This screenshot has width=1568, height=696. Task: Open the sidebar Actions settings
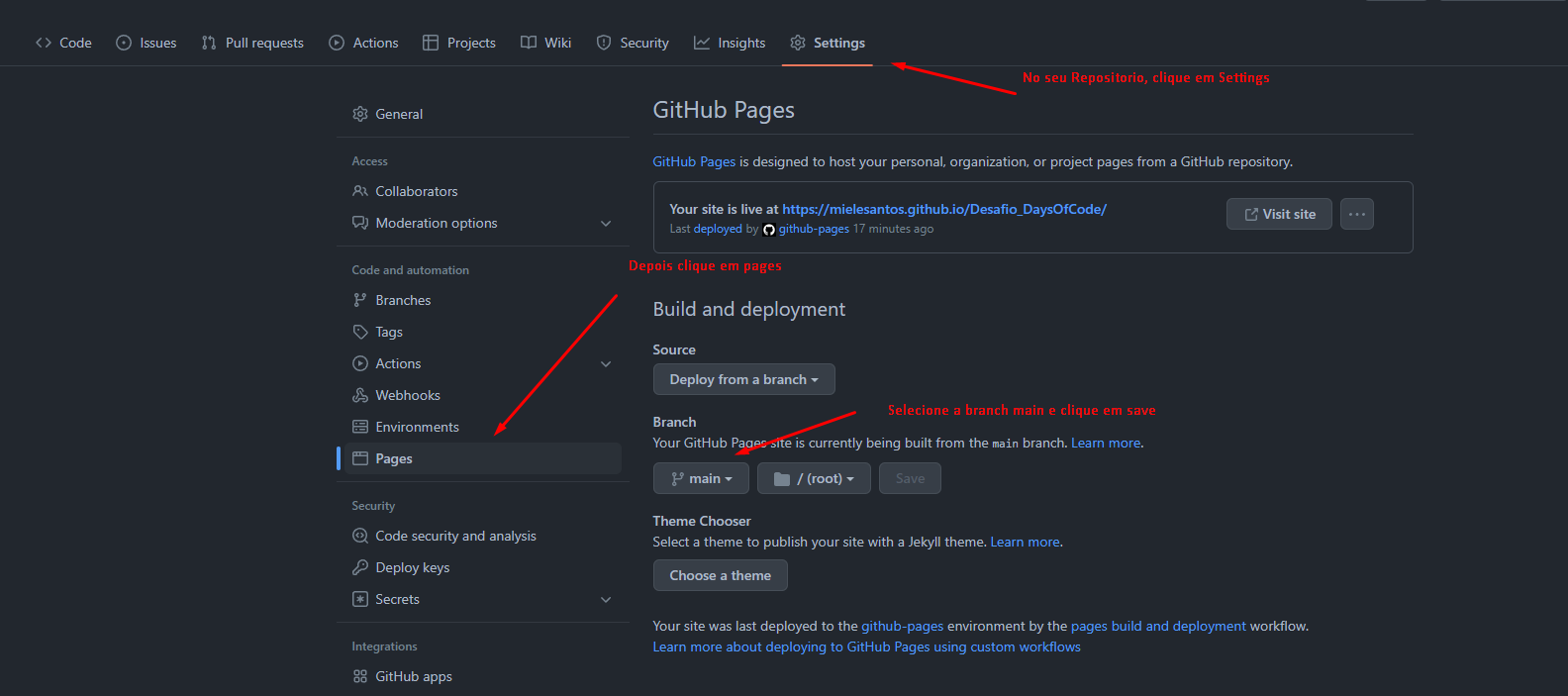coord(483,363)
